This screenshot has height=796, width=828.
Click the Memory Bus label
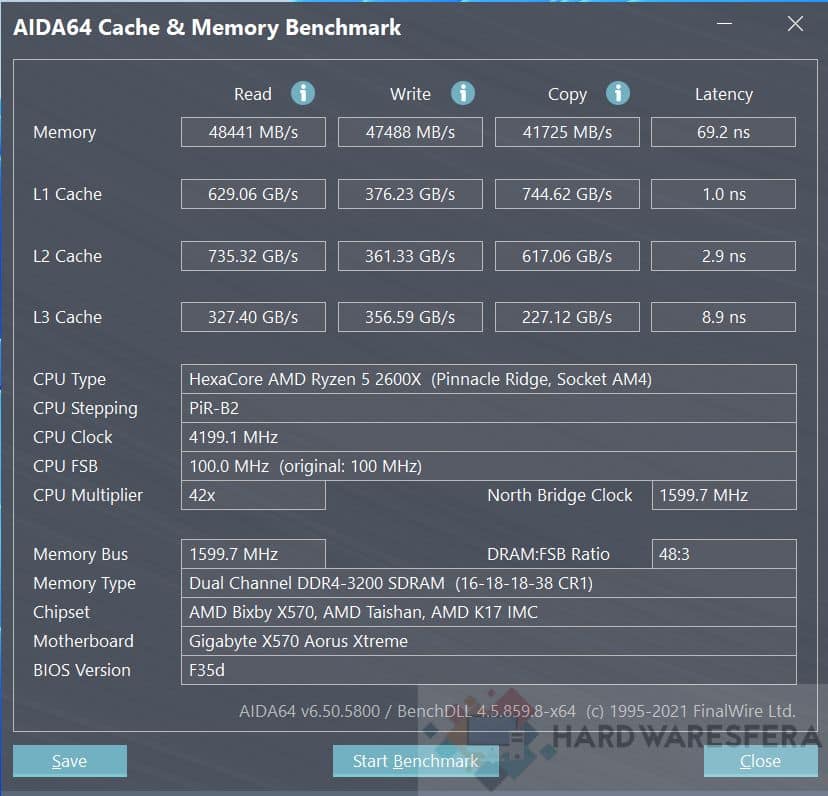tap(80, 554)
